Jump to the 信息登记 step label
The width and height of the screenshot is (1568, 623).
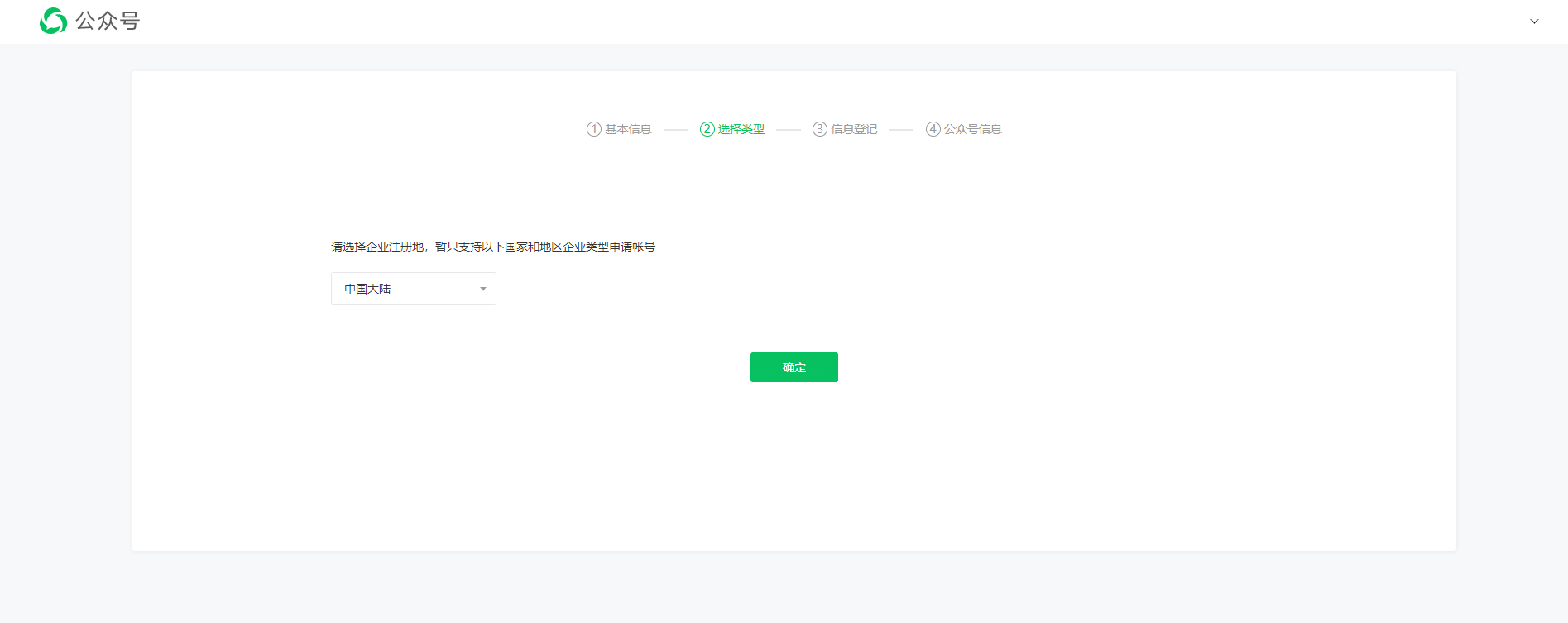coord(854,129)
